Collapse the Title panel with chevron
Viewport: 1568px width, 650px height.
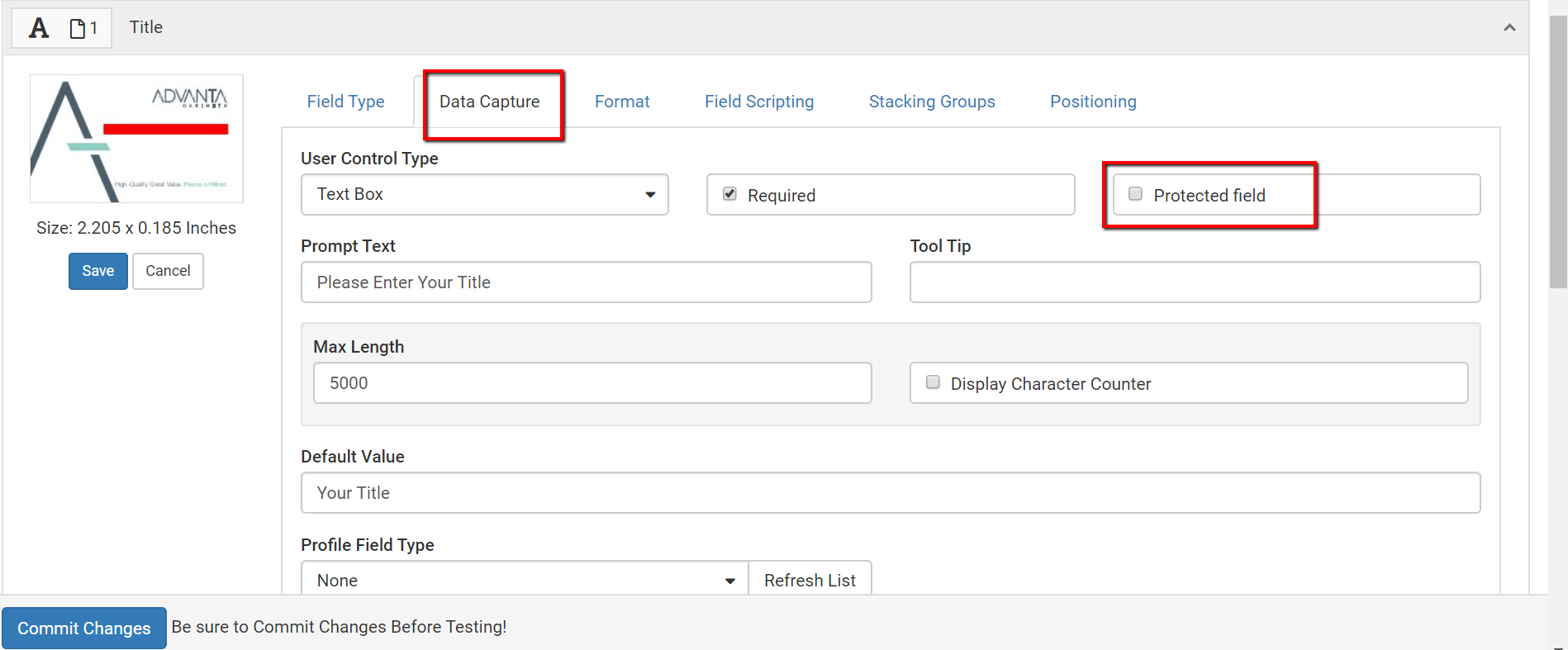[1509, 28]
